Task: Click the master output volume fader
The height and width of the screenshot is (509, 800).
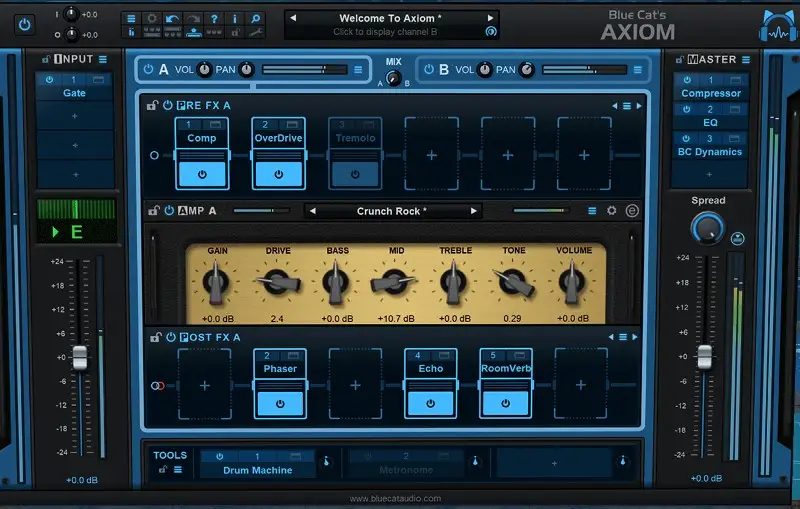Action: pos(704,356)
